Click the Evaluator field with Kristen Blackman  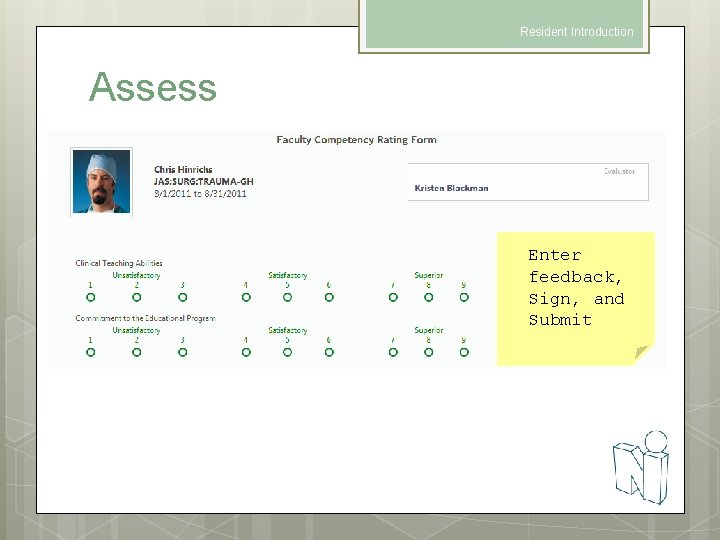pyautogui.click(x=528, y=182)
